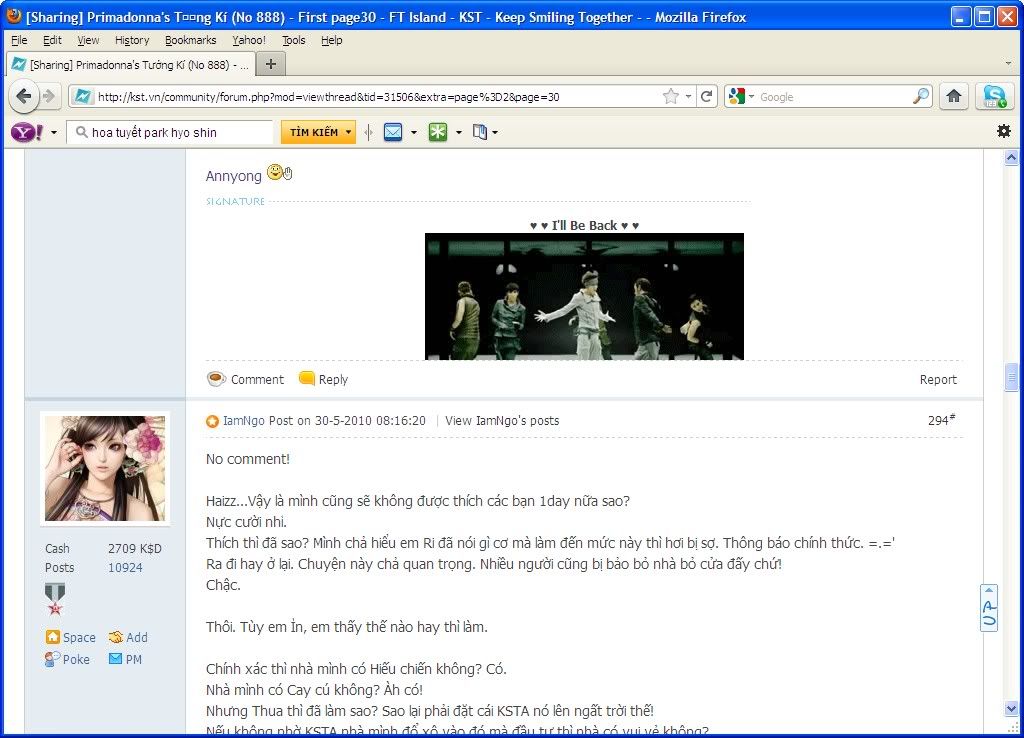Image resolution: width=1024 pixels, height=738 pixels.
Task: Click the Poke icon
Action: [52, 659]
